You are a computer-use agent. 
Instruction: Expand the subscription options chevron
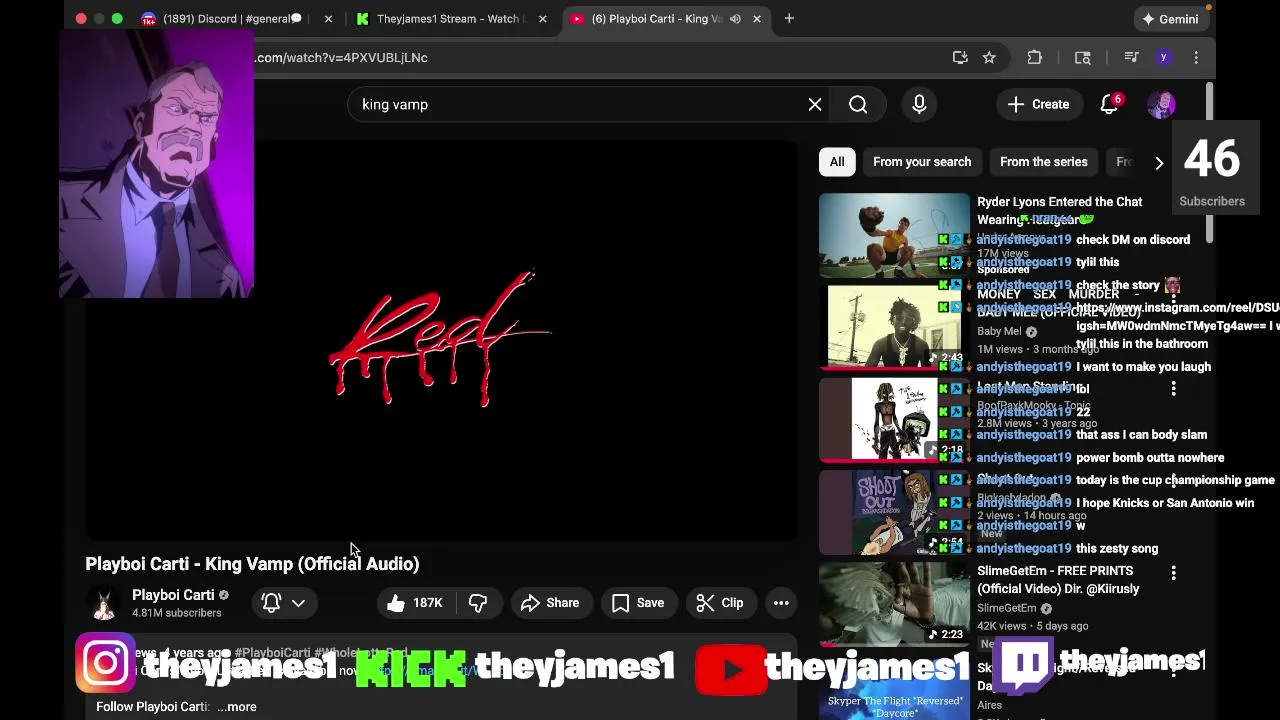pyautogui.click(x=298, y=602)
